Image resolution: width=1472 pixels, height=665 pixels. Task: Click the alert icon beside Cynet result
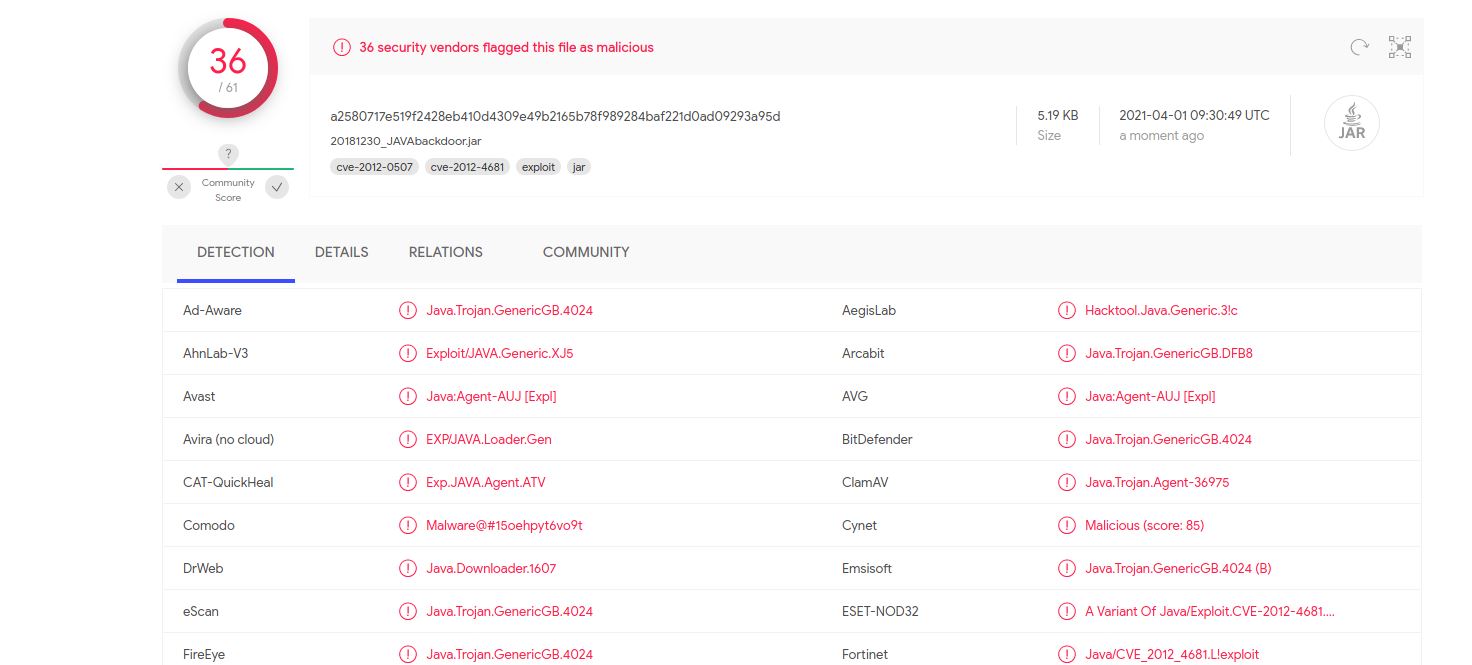point(1067,525)
